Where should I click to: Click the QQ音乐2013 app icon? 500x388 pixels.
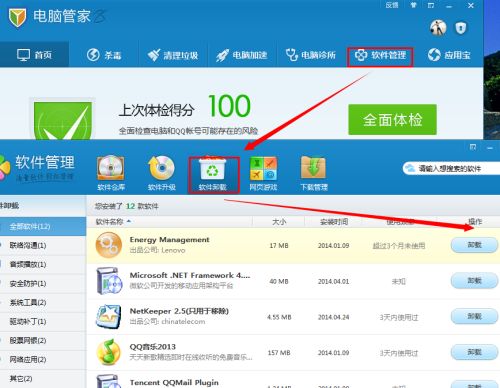109,352
